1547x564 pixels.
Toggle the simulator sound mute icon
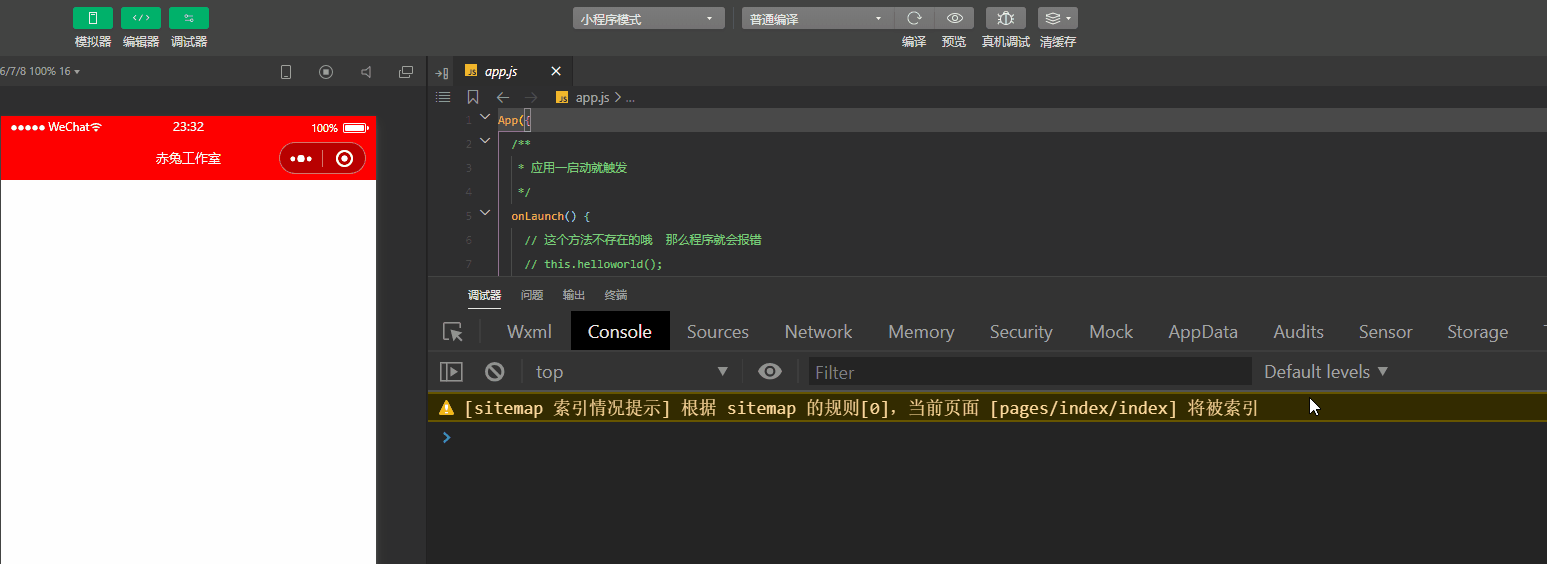tap(366, 72)
